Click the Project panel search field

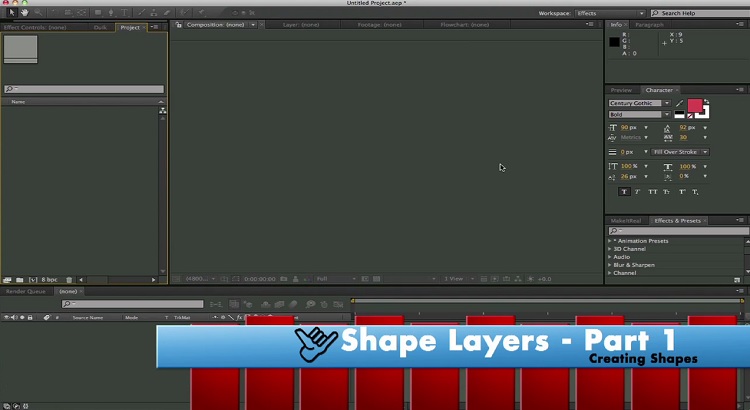coord(84,89)
